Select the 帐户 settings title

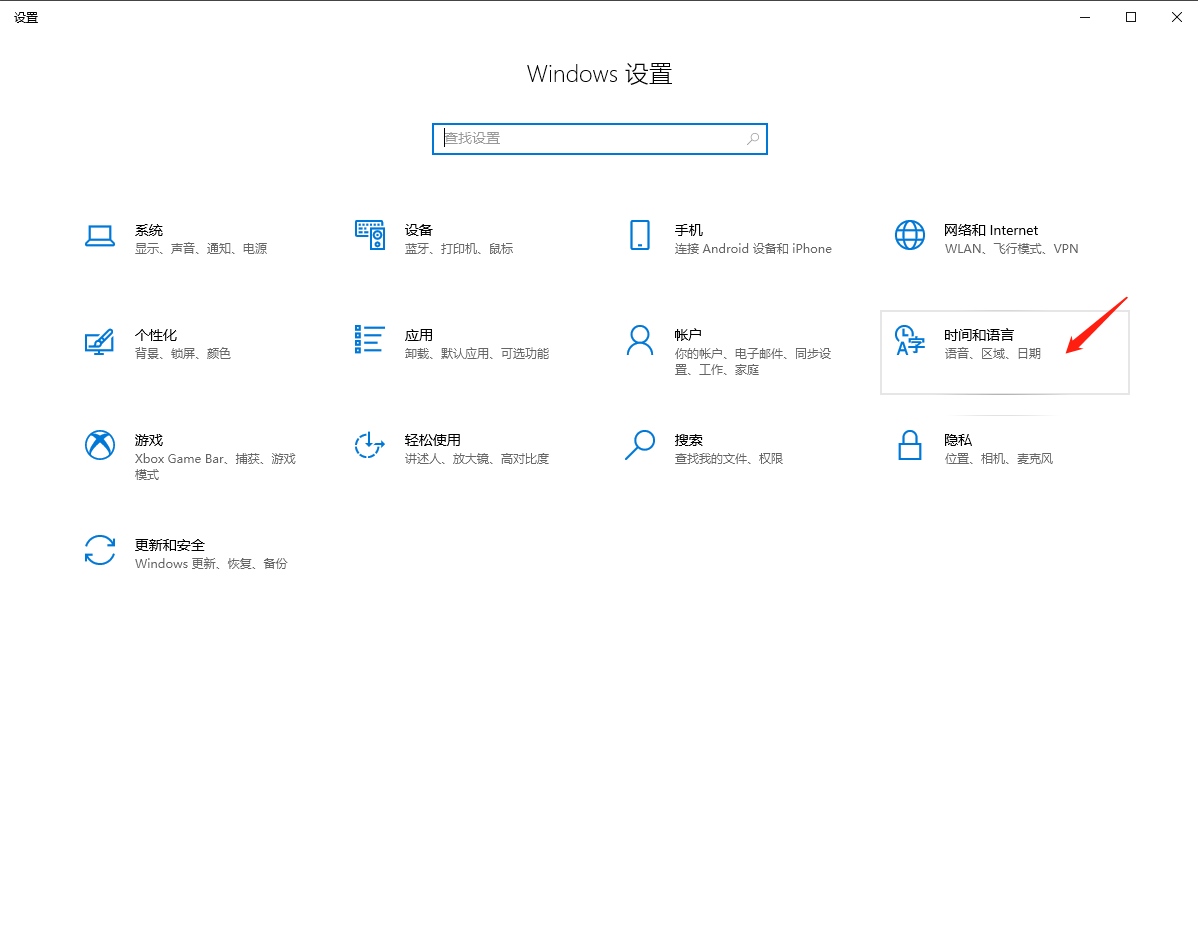[688, 335]
